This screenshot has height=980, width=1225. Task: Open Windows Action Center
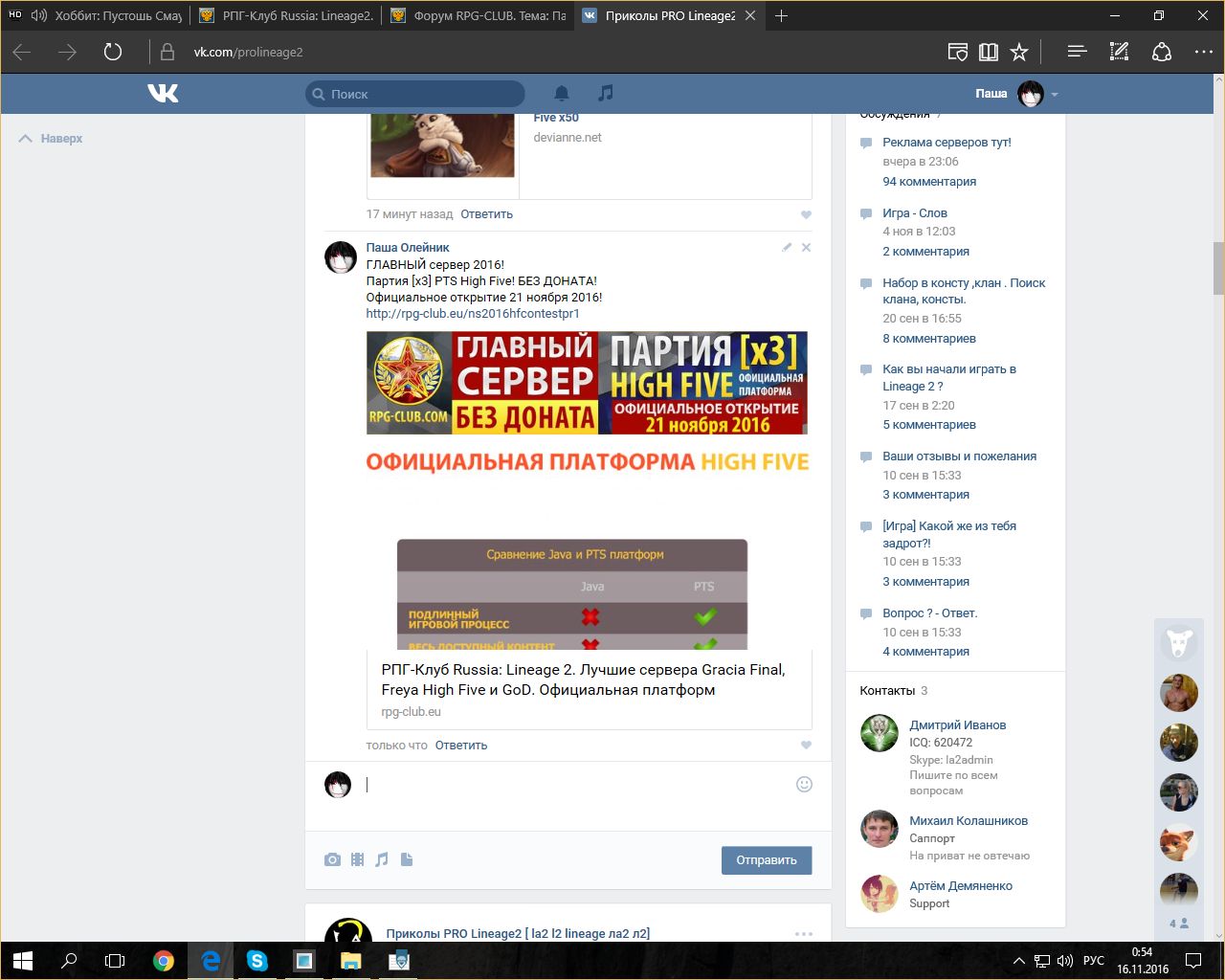tap(1193, 961)
